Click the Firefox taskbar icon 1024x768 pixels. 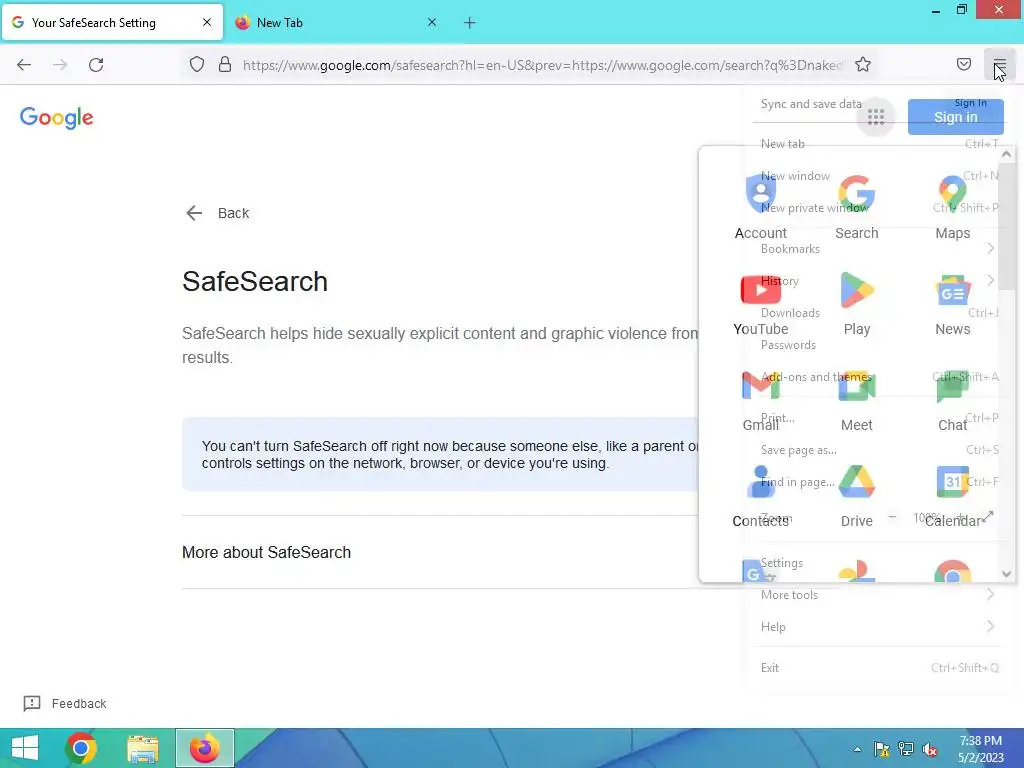tap(204, 748)
